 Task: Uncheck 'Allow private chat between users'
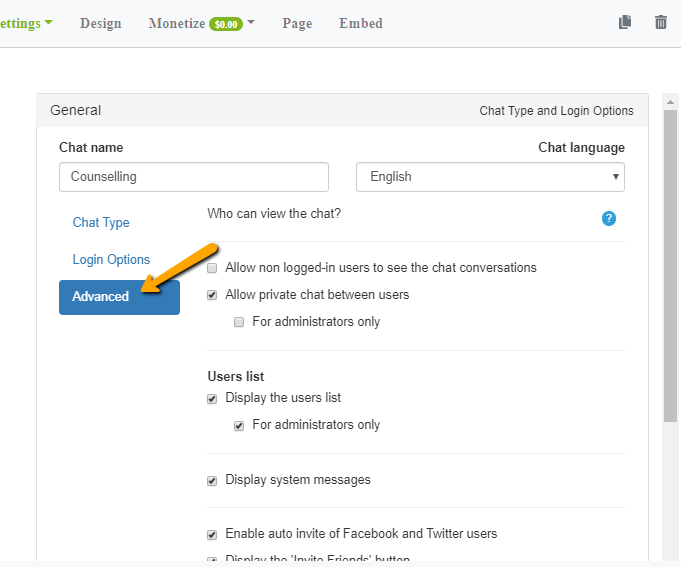[x=212, y=295]
